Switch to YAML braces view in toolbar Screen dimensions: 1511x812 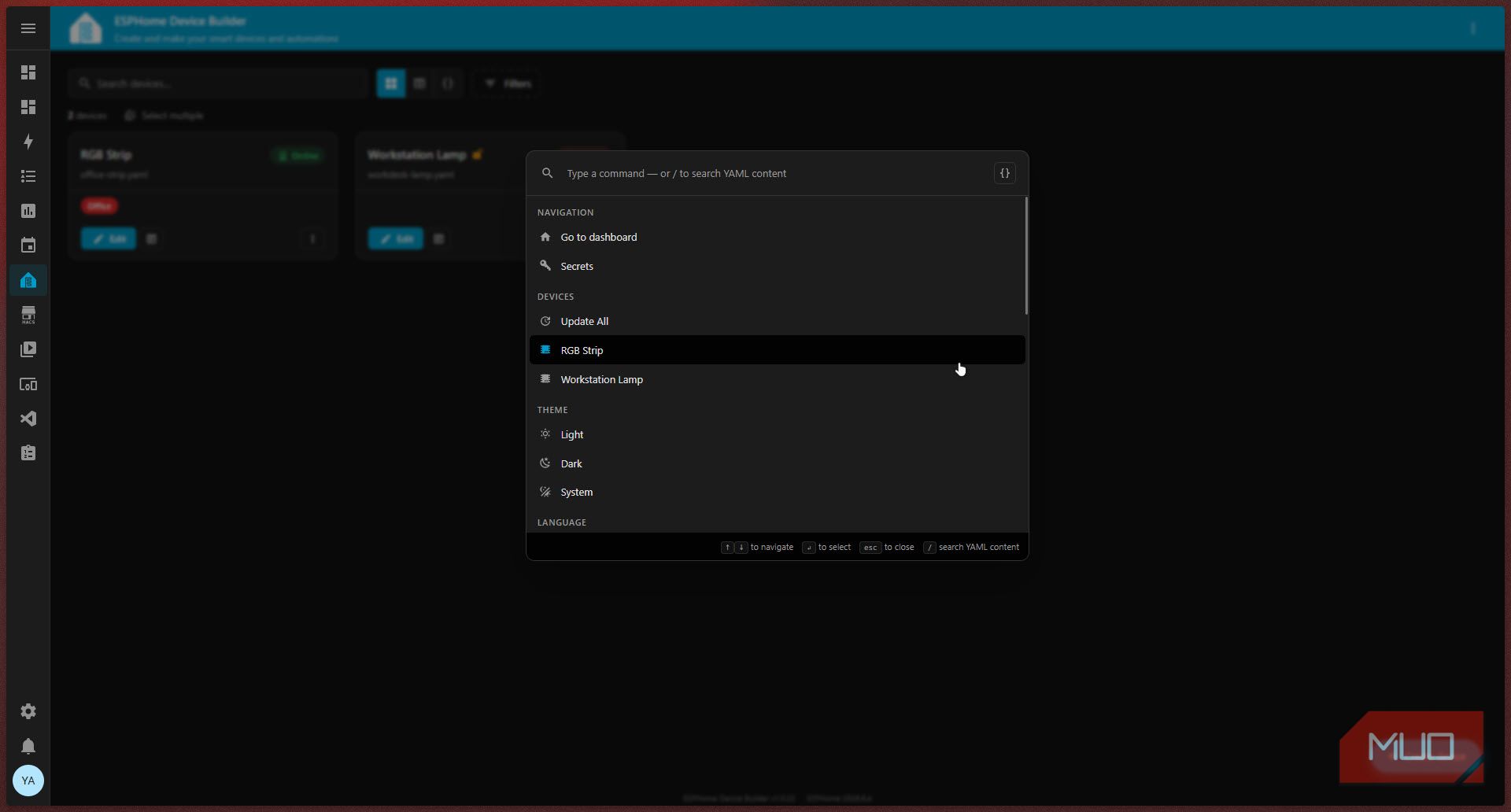[448, 83]
